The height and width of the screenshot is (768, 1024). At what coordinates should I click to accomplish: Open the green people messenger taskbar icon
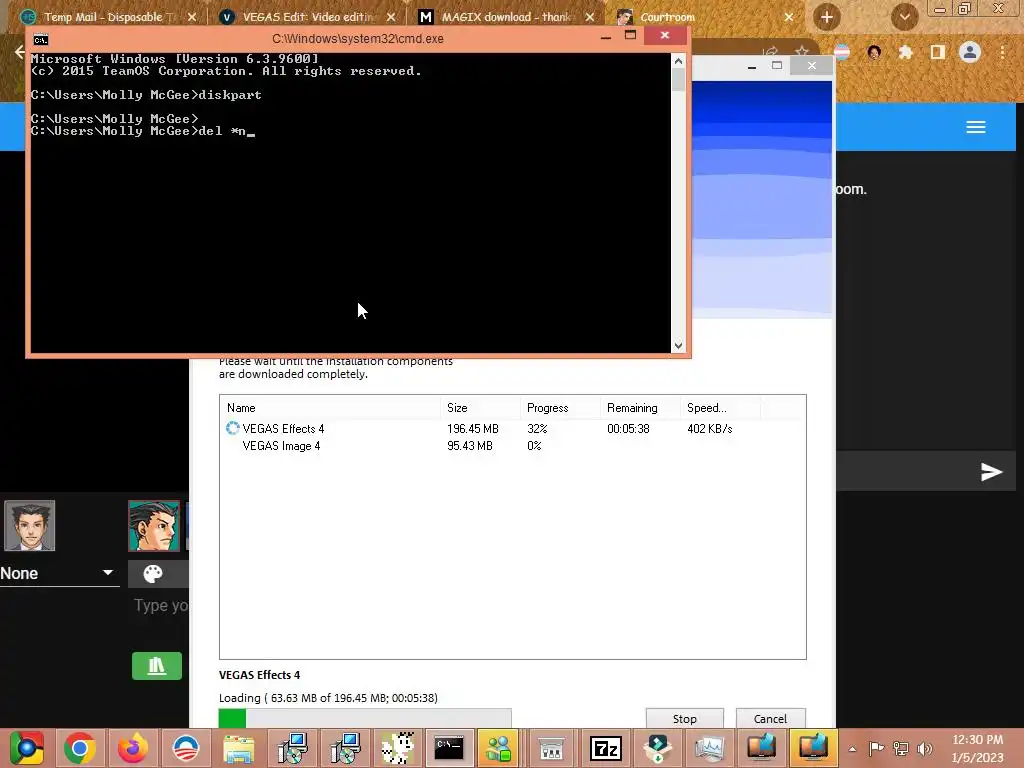(x=499, y=748)
